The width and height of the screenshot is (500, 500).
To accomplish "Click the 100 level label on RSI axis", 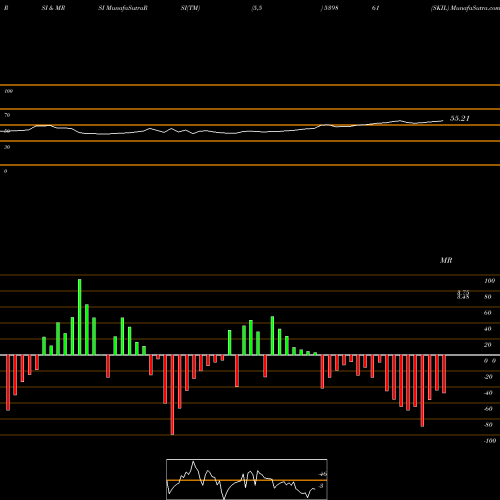I will (x=8, y=91).
